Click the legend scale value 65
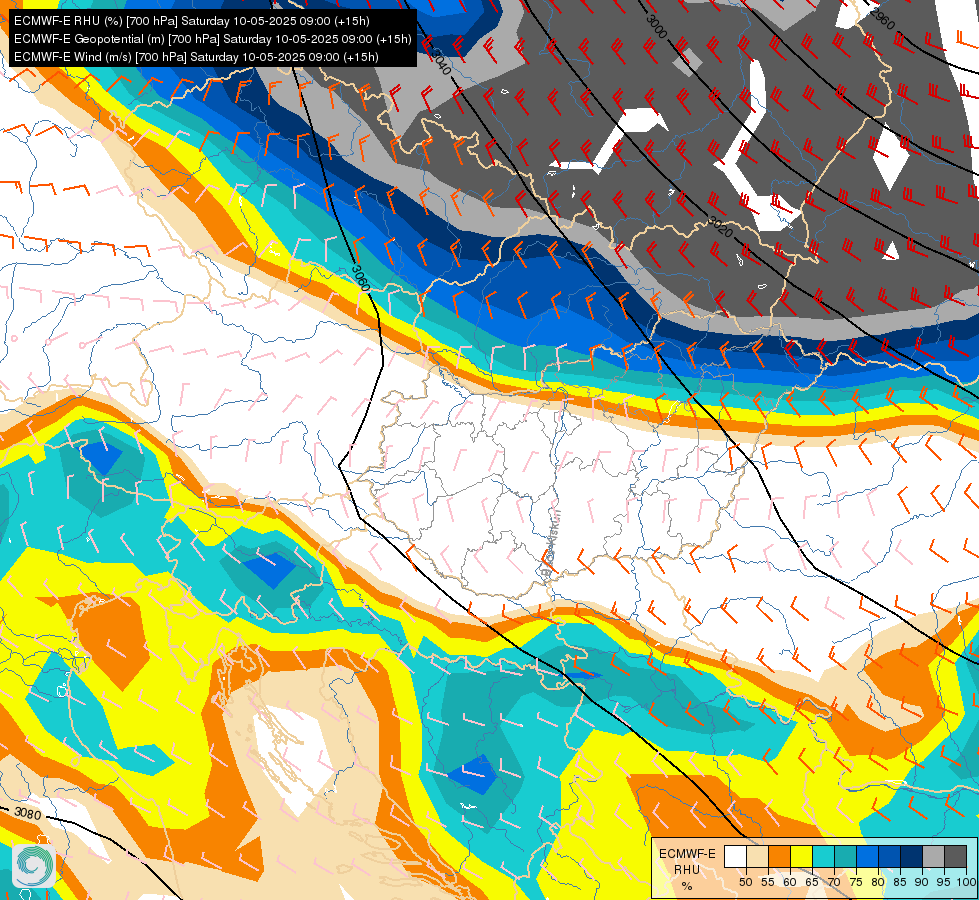 (812, 882)
